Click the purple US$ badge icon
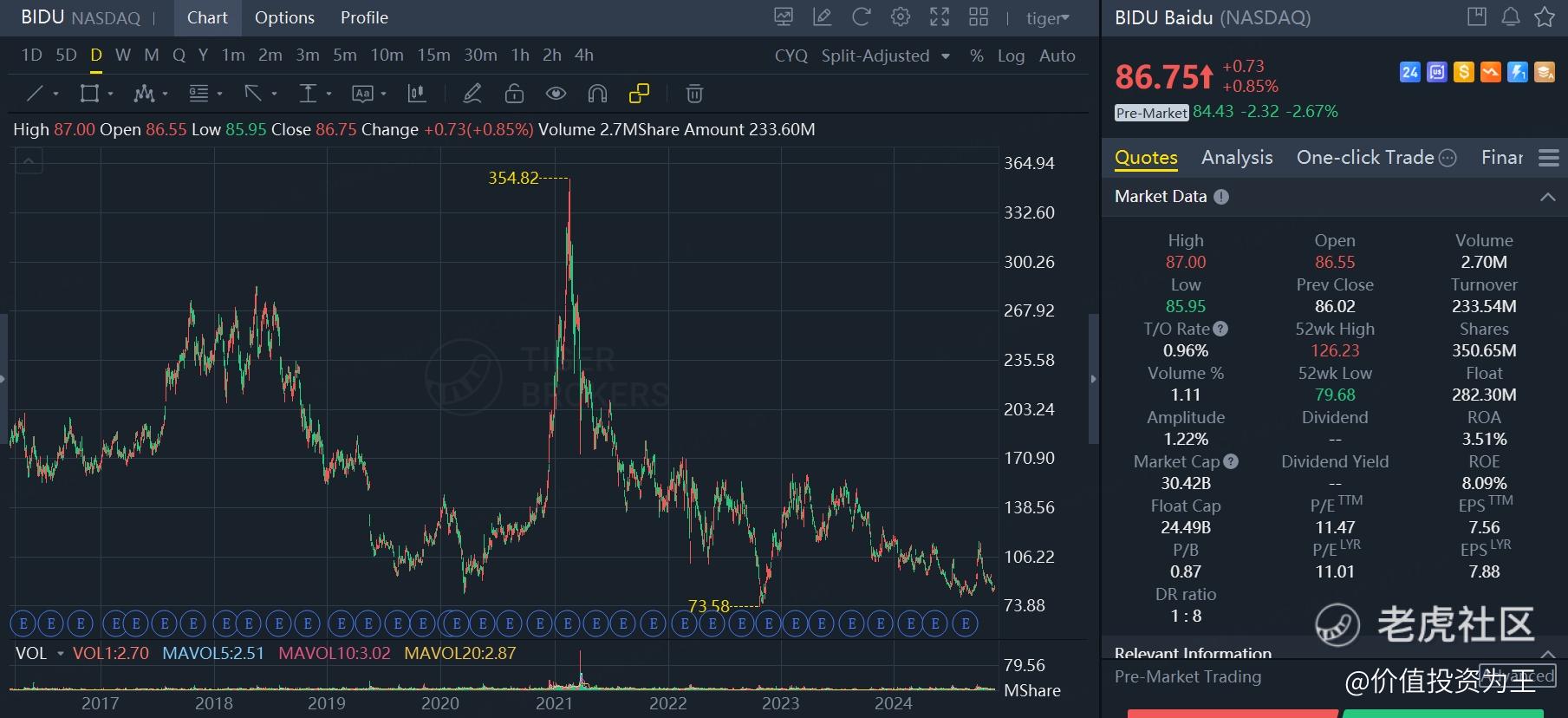Viewport: 1568px width, 718px height. pos(1437,72)
